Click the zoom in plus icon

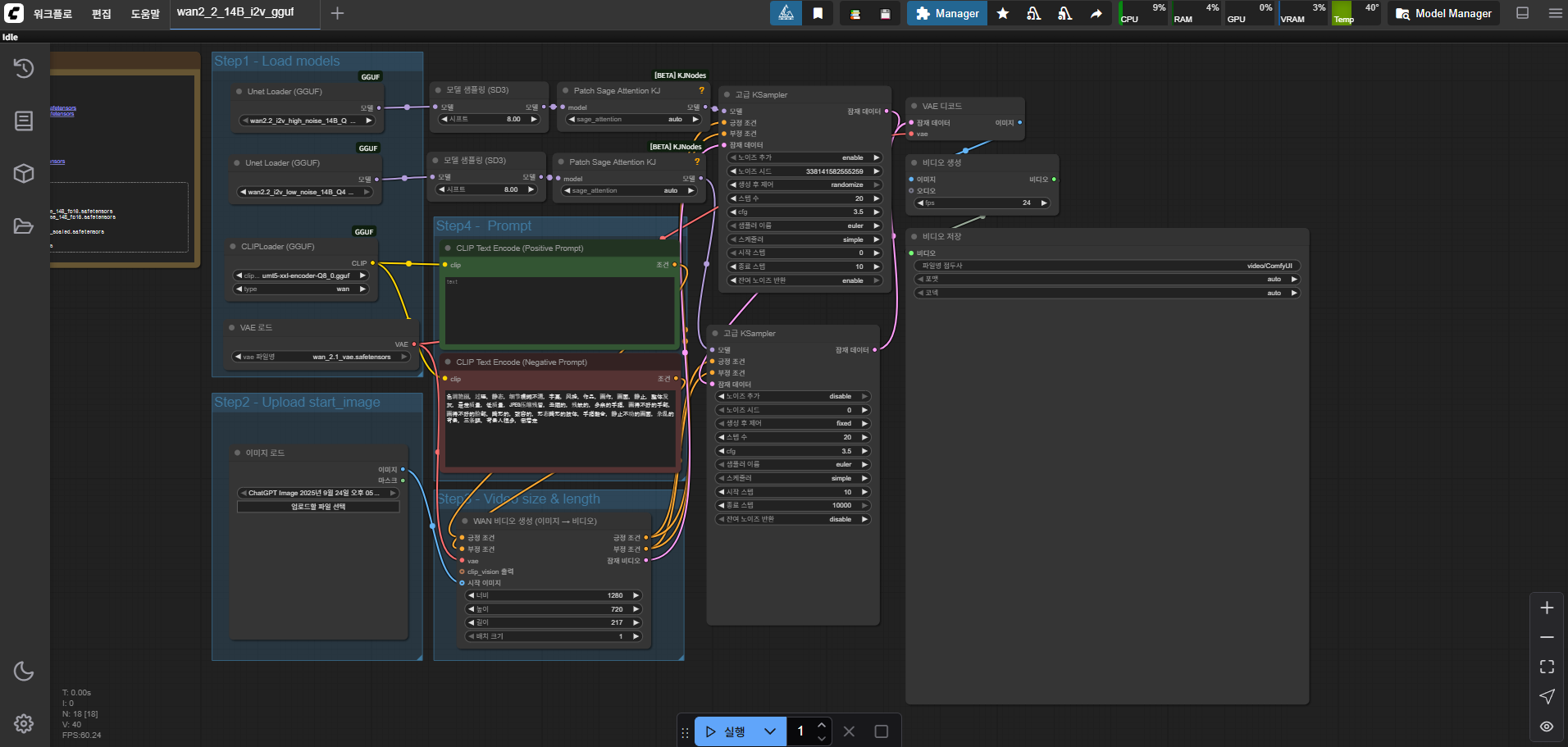click(x=1547, y=608)
